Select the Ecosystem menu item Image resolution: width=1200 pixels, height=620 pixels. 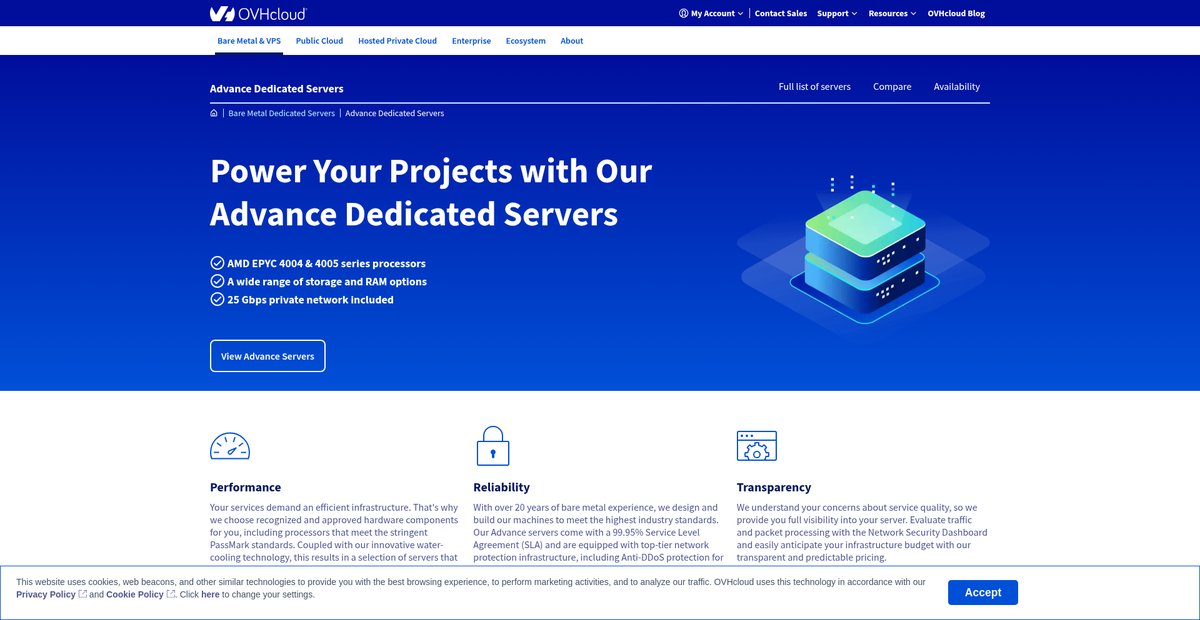point(526,41)
